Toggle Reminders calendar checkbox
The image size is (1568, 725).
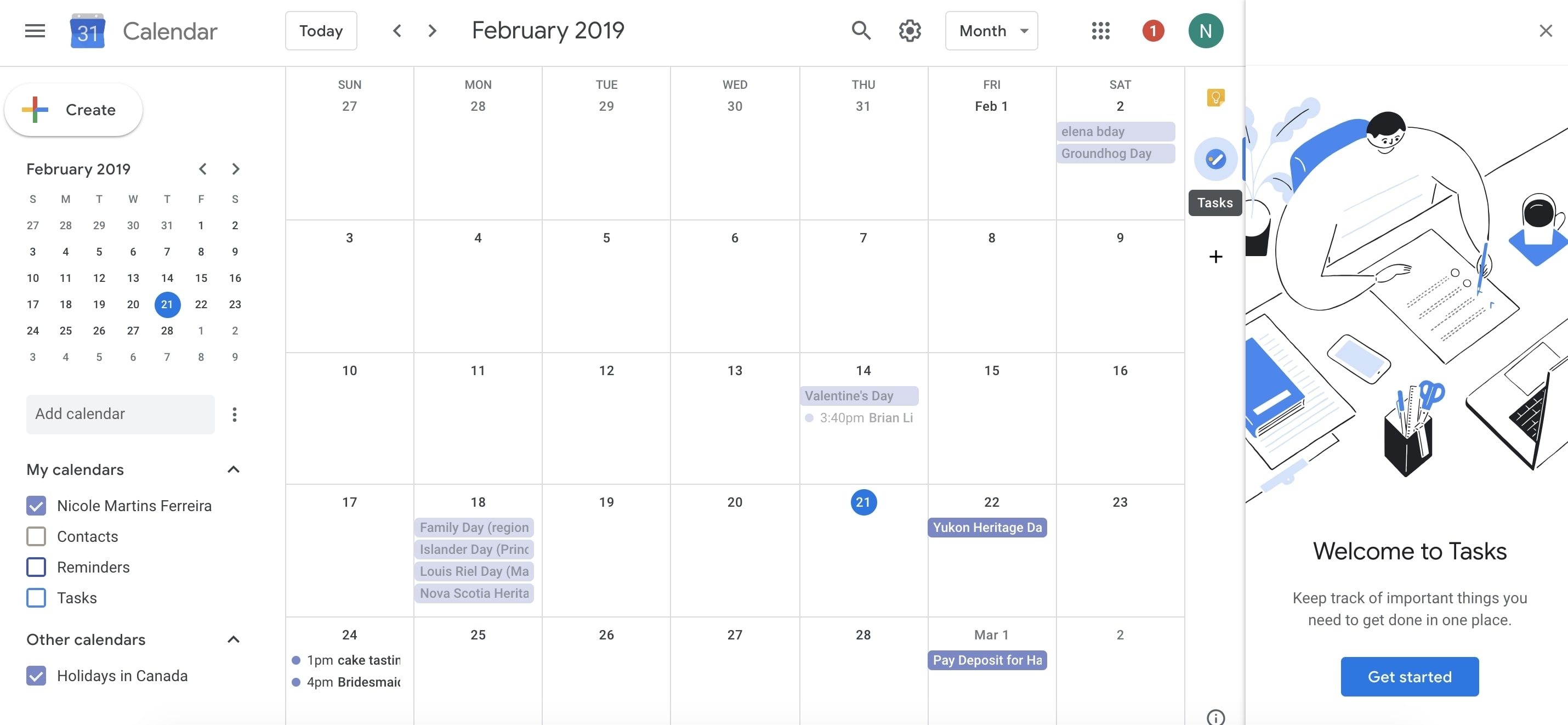[36, 567]
